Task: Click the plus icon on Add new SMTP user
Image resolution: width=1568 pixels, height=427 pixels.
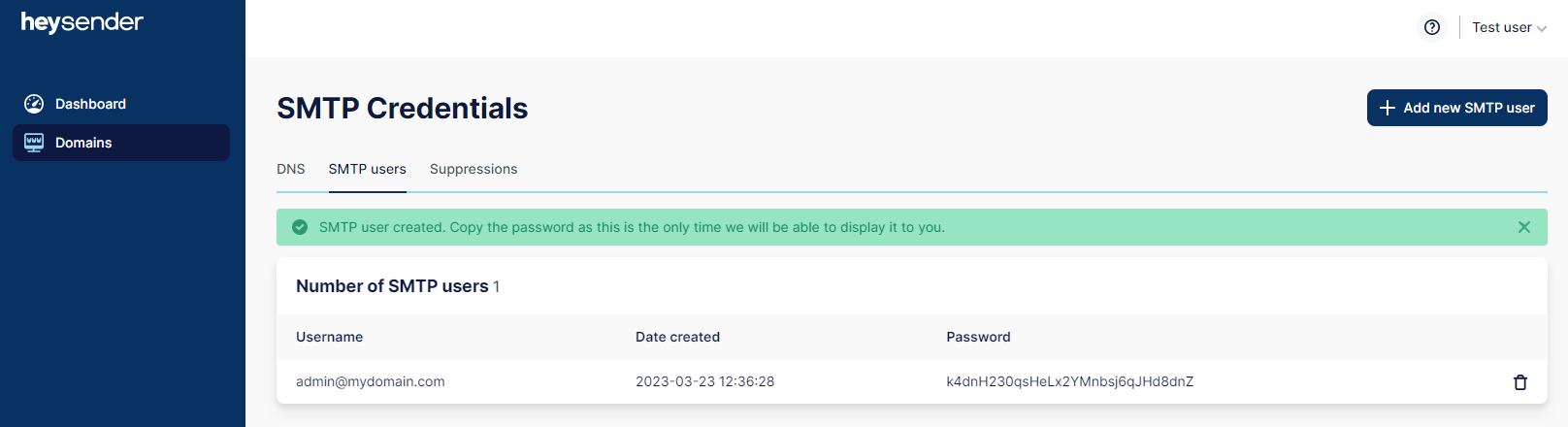Action: tap(1388, 108)
